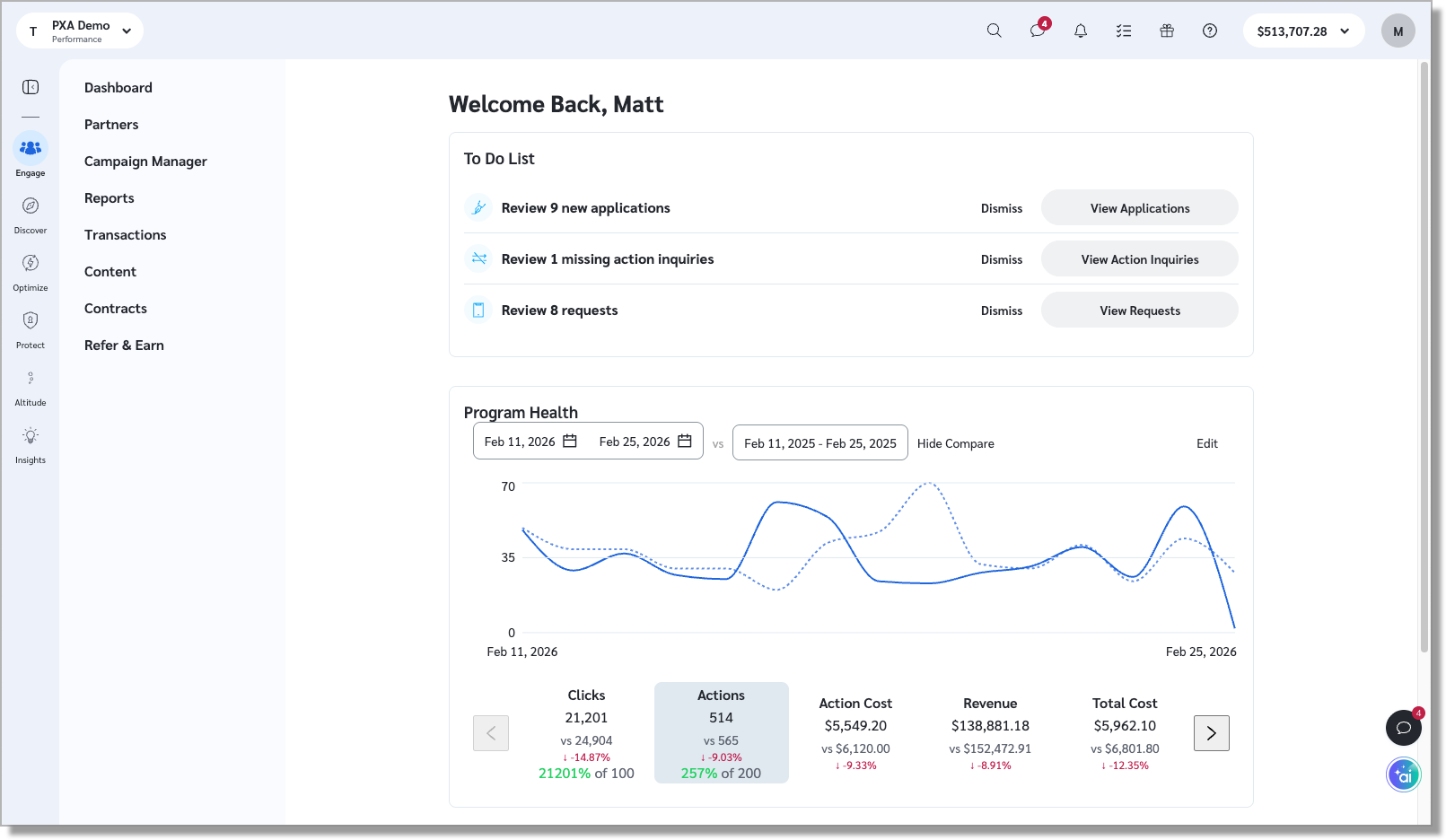Screen dimensions: 1446x840
Task: Click the gift box icon
Action: [1167, 31]
